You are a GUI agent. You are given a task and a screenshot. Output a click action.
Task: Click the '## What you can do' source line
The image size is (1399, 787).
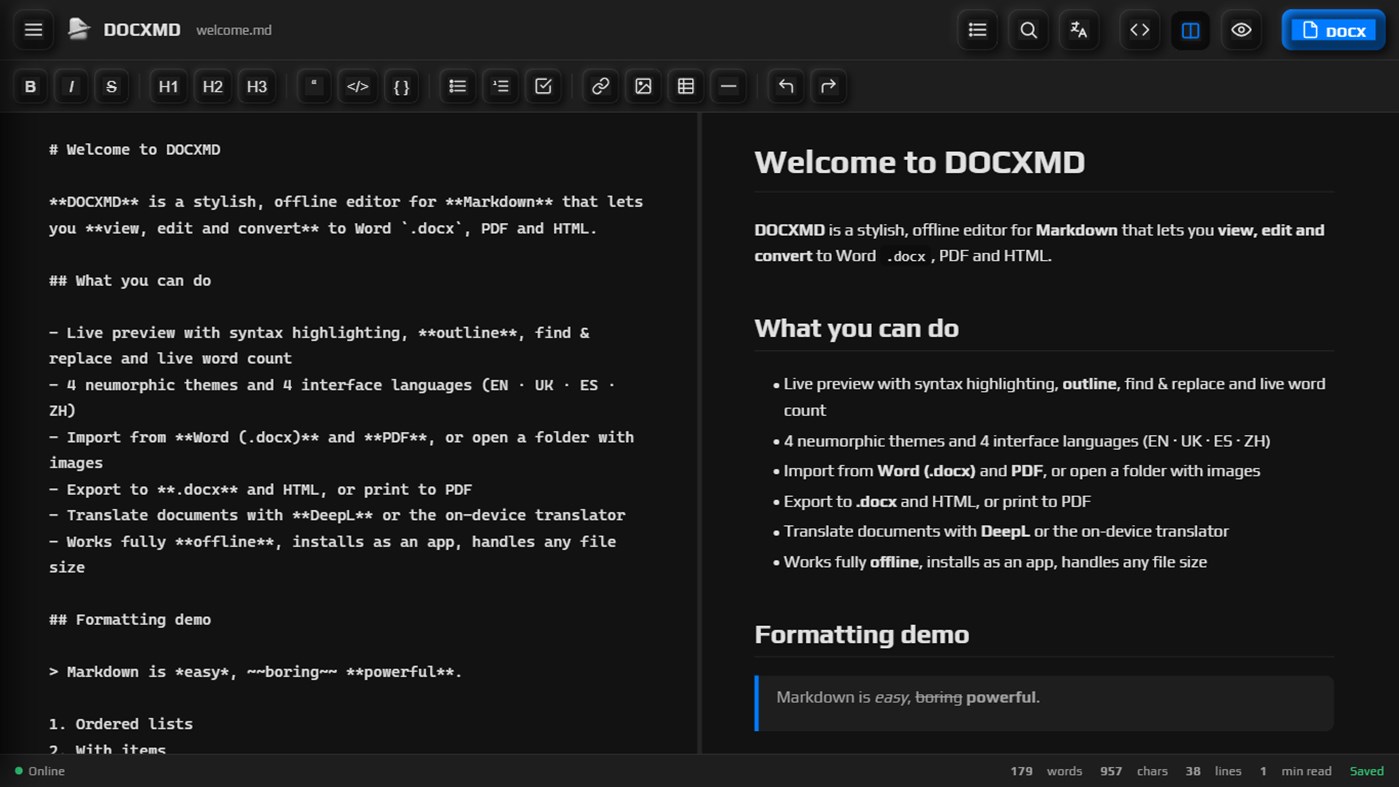click(130, 281)
